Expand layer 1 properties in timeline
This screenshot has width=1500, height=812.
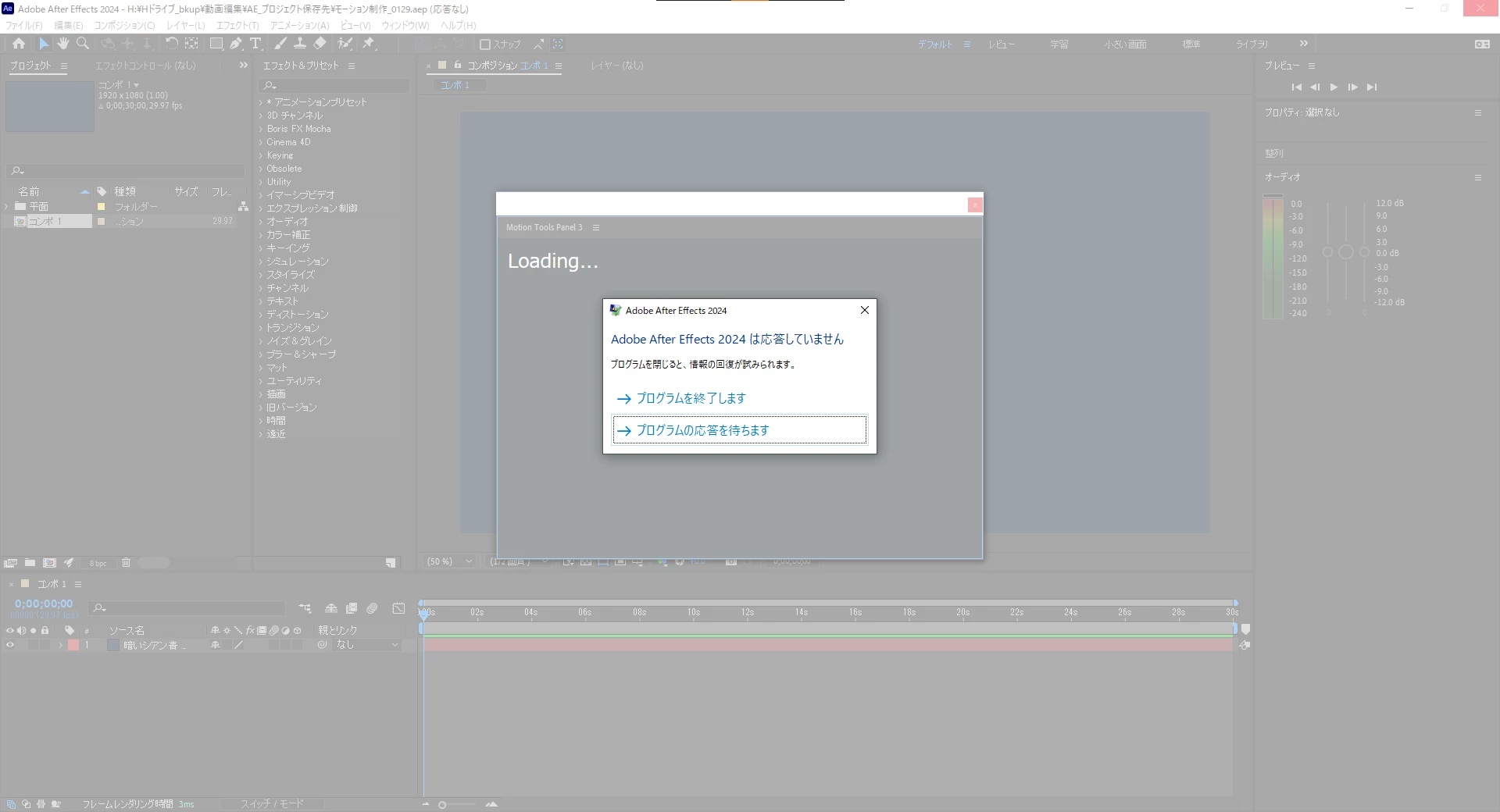pyautogui.click(x=60, y=645)
